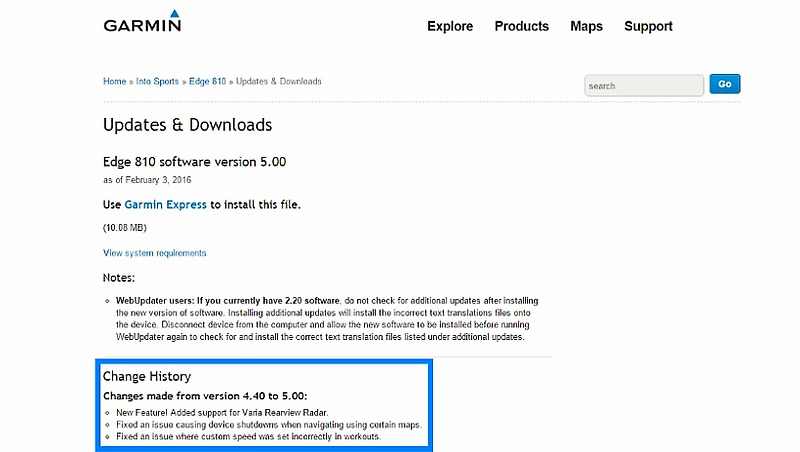The width and height of the screenshot is (800, 452).
Task: Click the Varia Rearview Radar change entry
Action: [x=222, y=413]
